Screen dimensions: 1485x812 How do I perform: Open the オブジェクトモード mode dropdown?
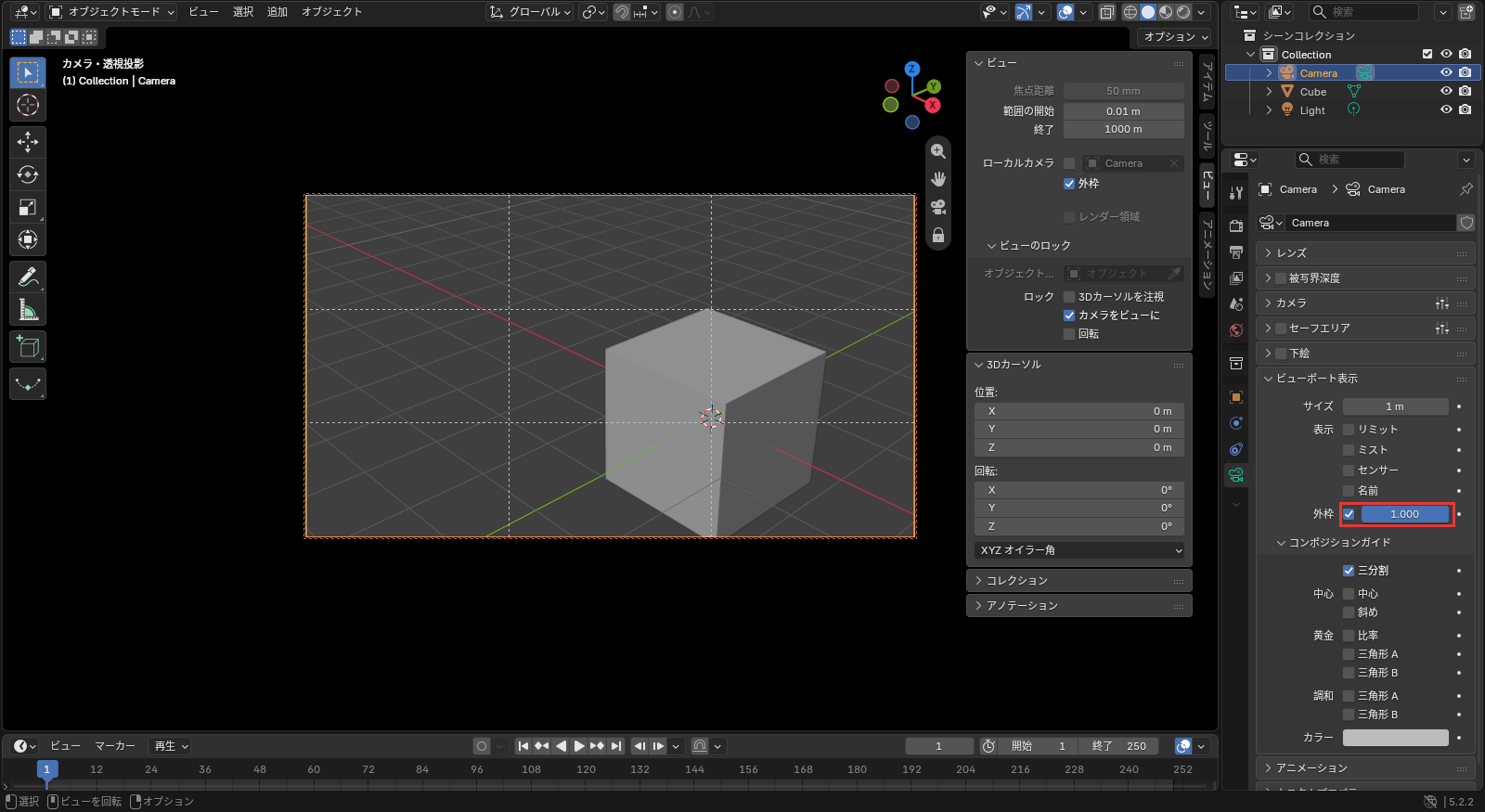pyautogui.click(x=111, y=12)
